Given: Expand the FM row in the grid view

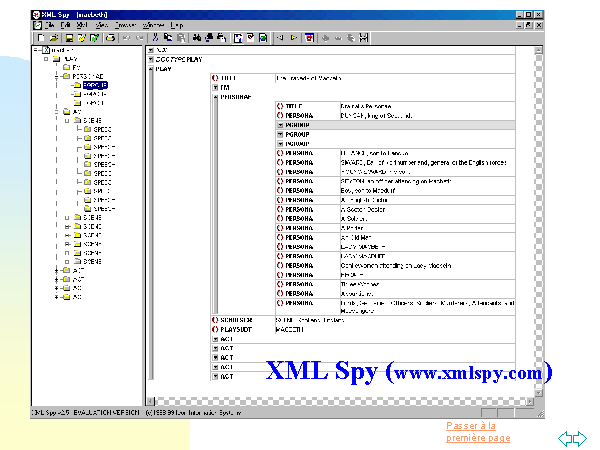Looking at the screenshot, I should [214, 86].
